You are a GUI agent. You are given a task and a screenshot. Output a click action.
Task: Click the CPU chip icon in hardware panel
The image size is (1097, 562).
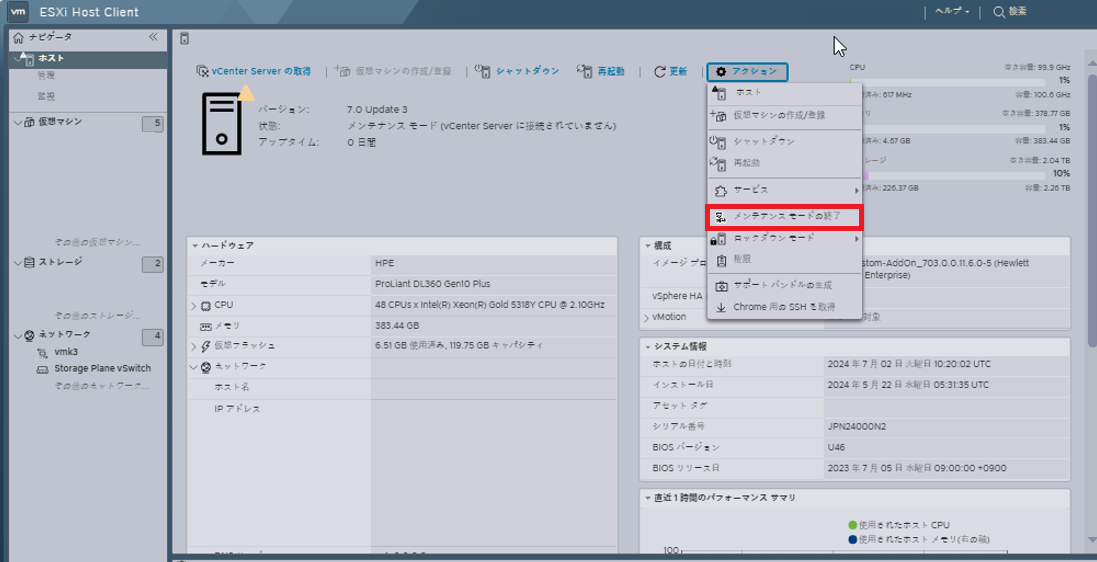pos(206,306)
